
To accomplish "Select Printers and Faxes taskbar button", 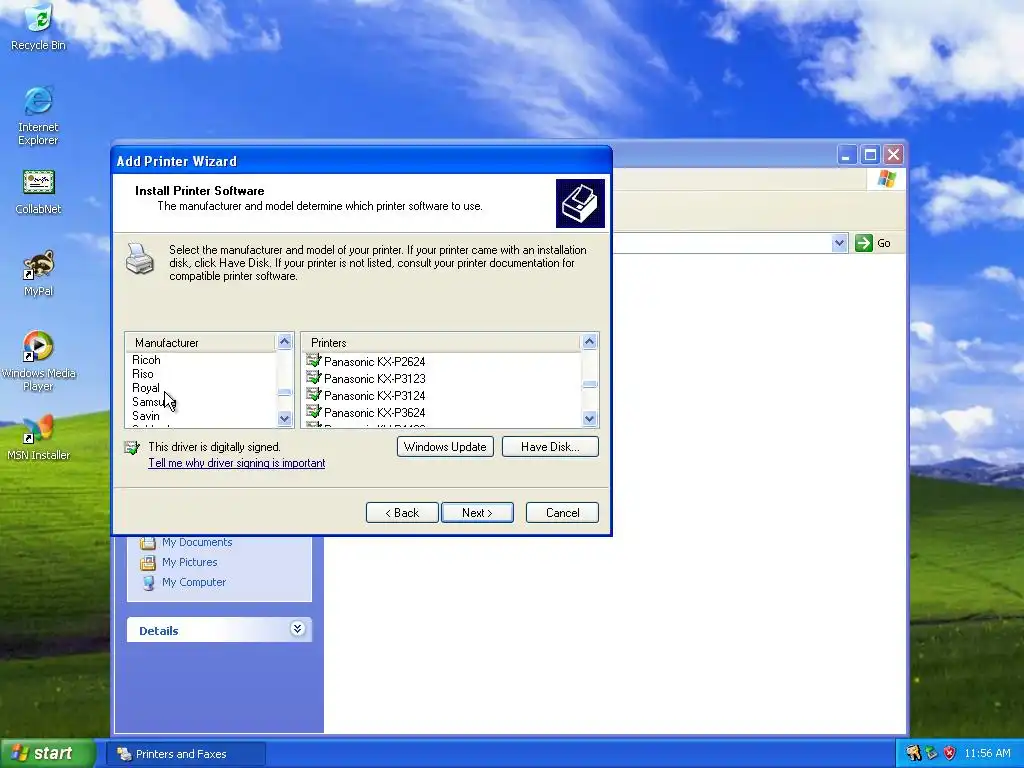I will [185, 754].
